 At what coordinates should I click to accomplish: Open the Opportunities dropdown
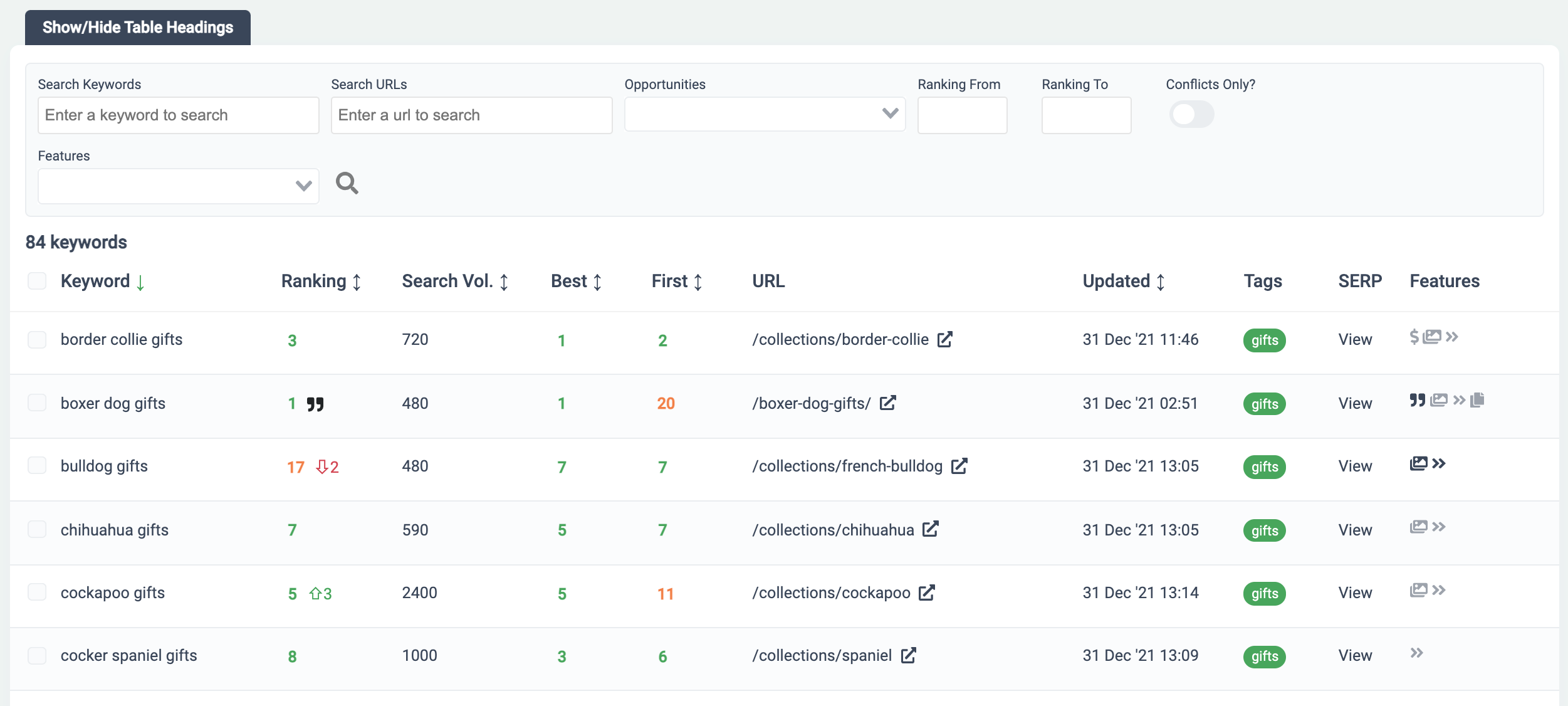[765, 114]
